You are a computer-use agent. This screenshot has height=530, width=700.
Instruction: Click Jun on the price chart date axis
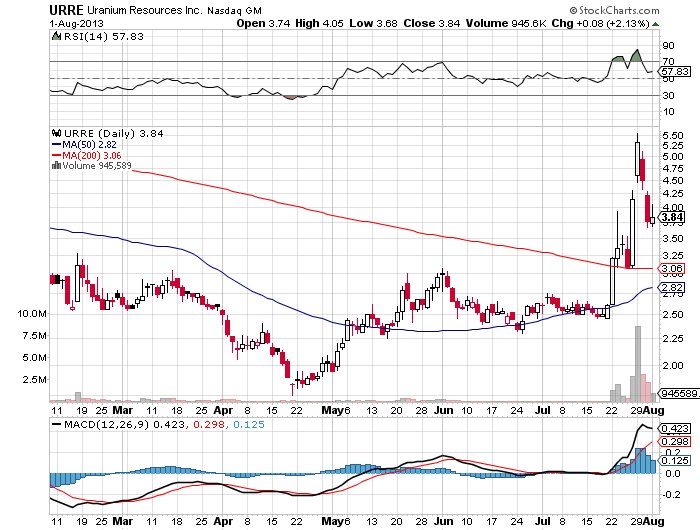pos(444,410)
